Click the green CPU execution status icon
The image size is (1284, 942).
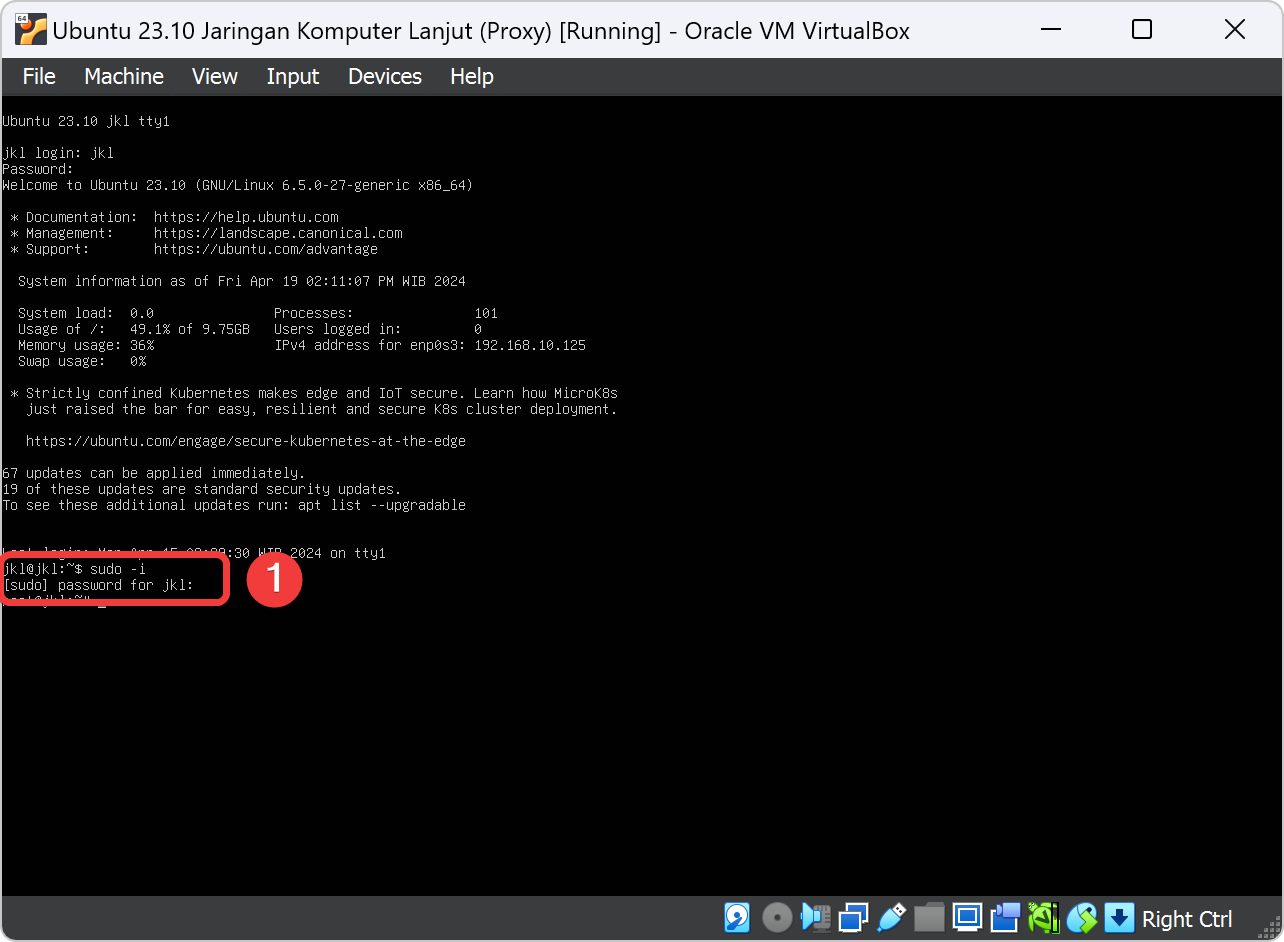1043,917
